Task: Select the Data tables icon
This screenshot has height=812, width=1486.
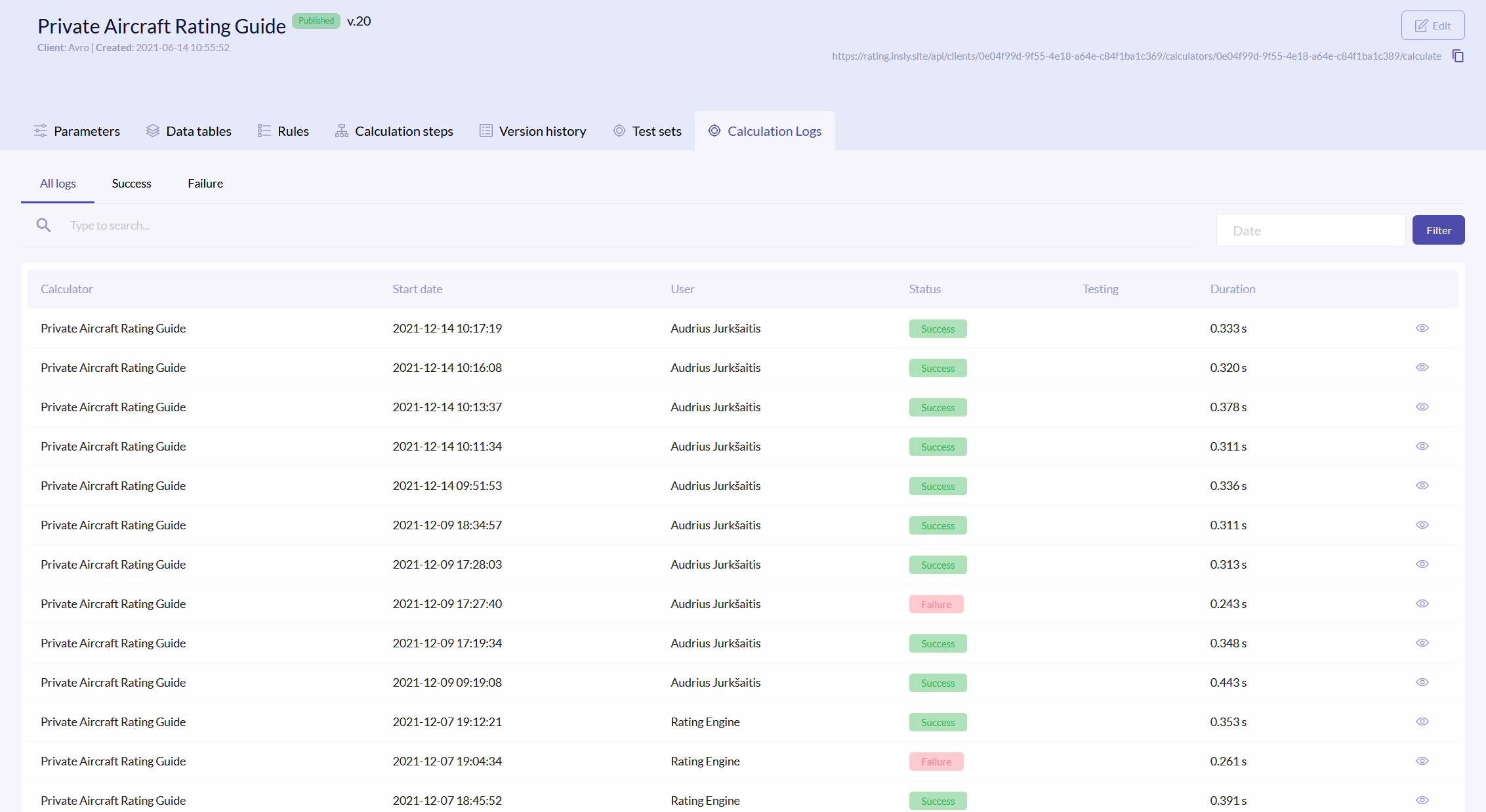Action: pyautogui.click(x=153, y=131)
